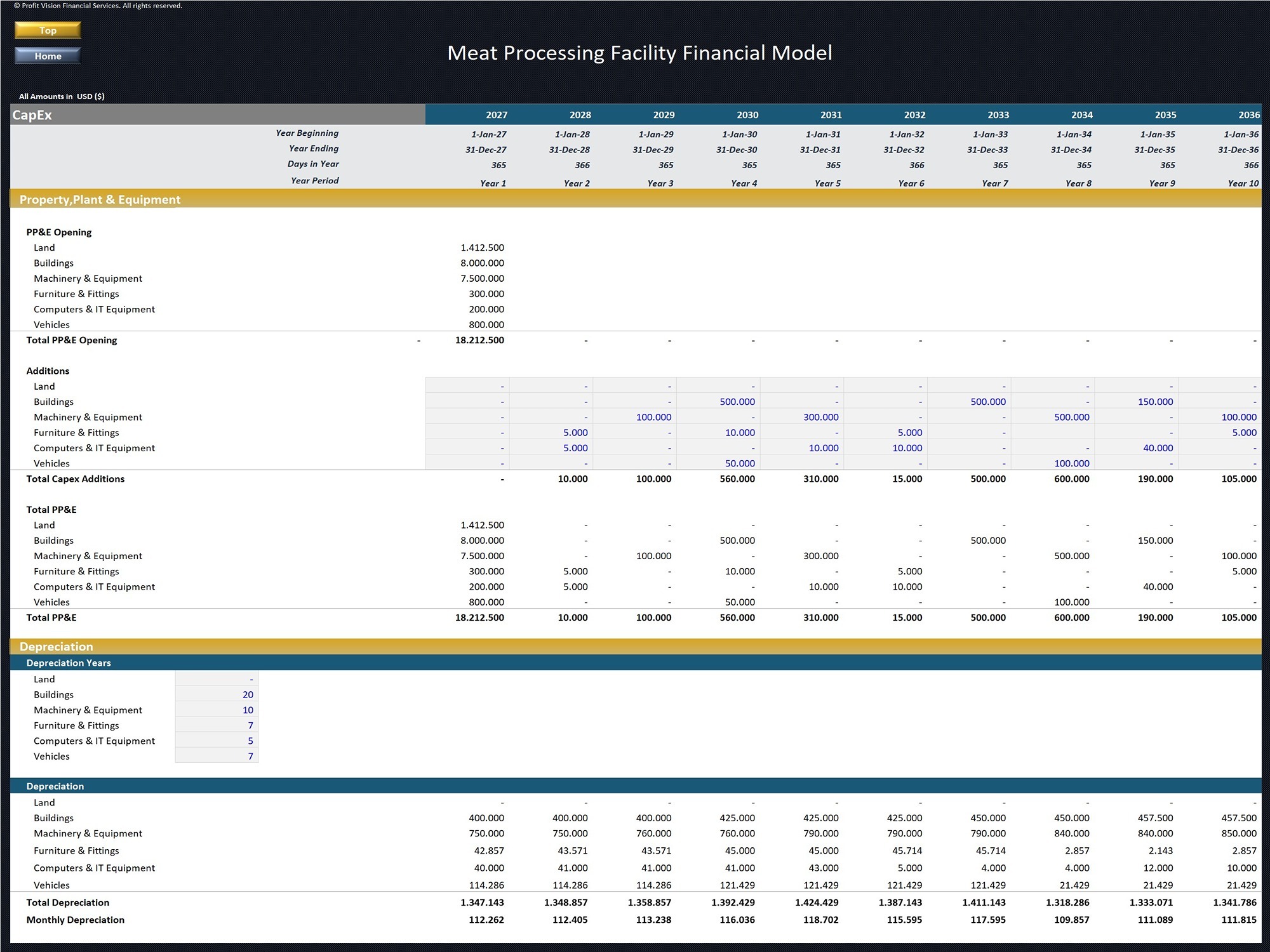Image resolution: width=1270 pixels, height=952 pixels.
Task: Click the 1-Jan-27 year beginning date
Action: [x=489, y=135]
